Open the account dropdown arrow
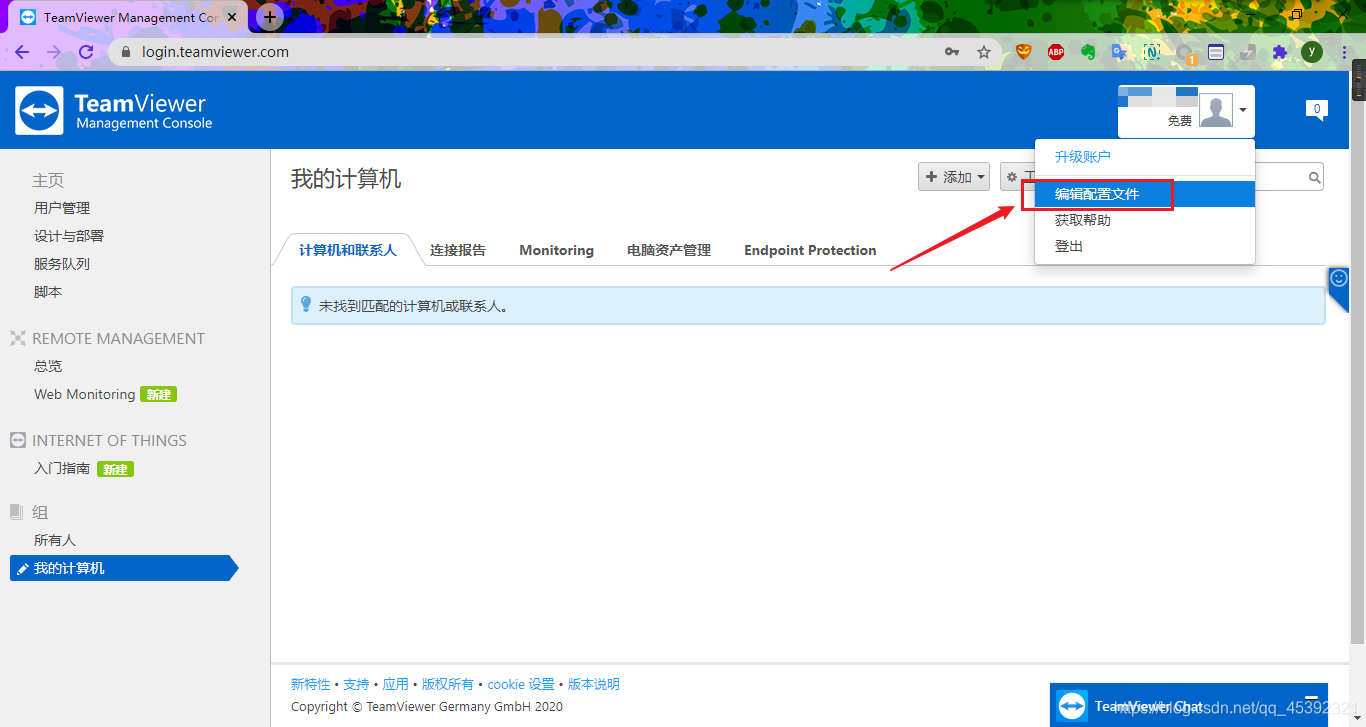Screen dimensions: 1366x727 (x=1243, y=110)
